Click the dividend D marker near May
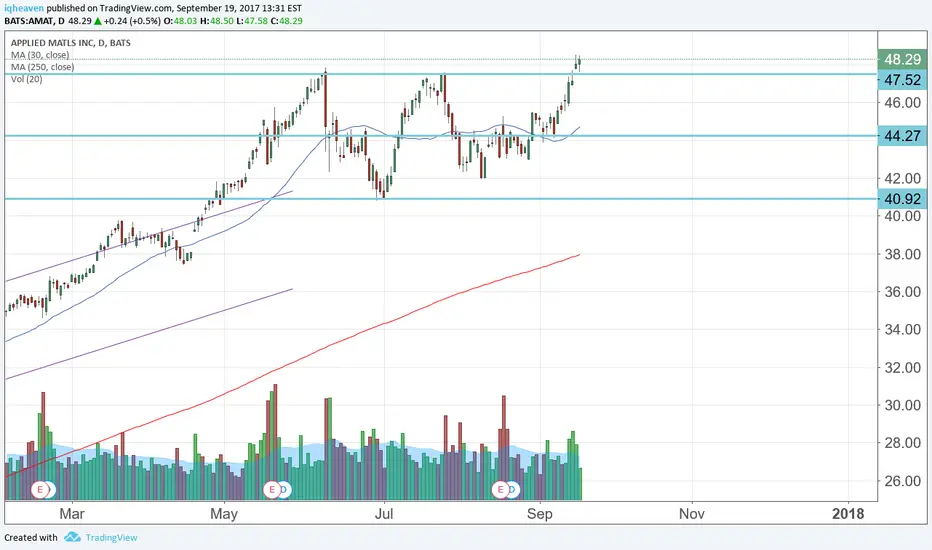932x550 pixels. (285, 489)
